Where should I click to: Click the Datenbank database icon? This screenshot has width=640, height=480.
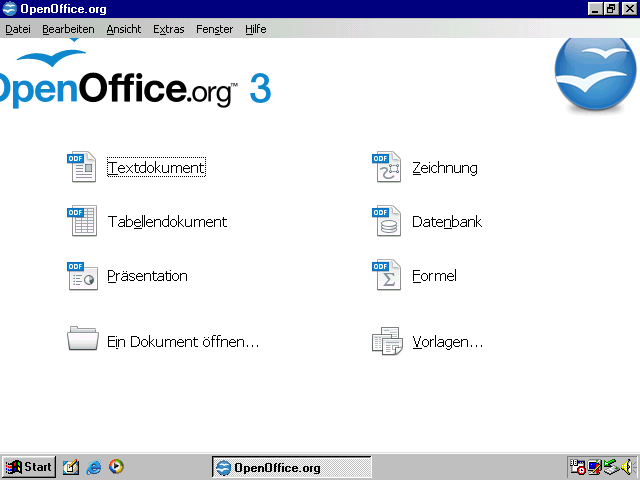pos(387,221)
